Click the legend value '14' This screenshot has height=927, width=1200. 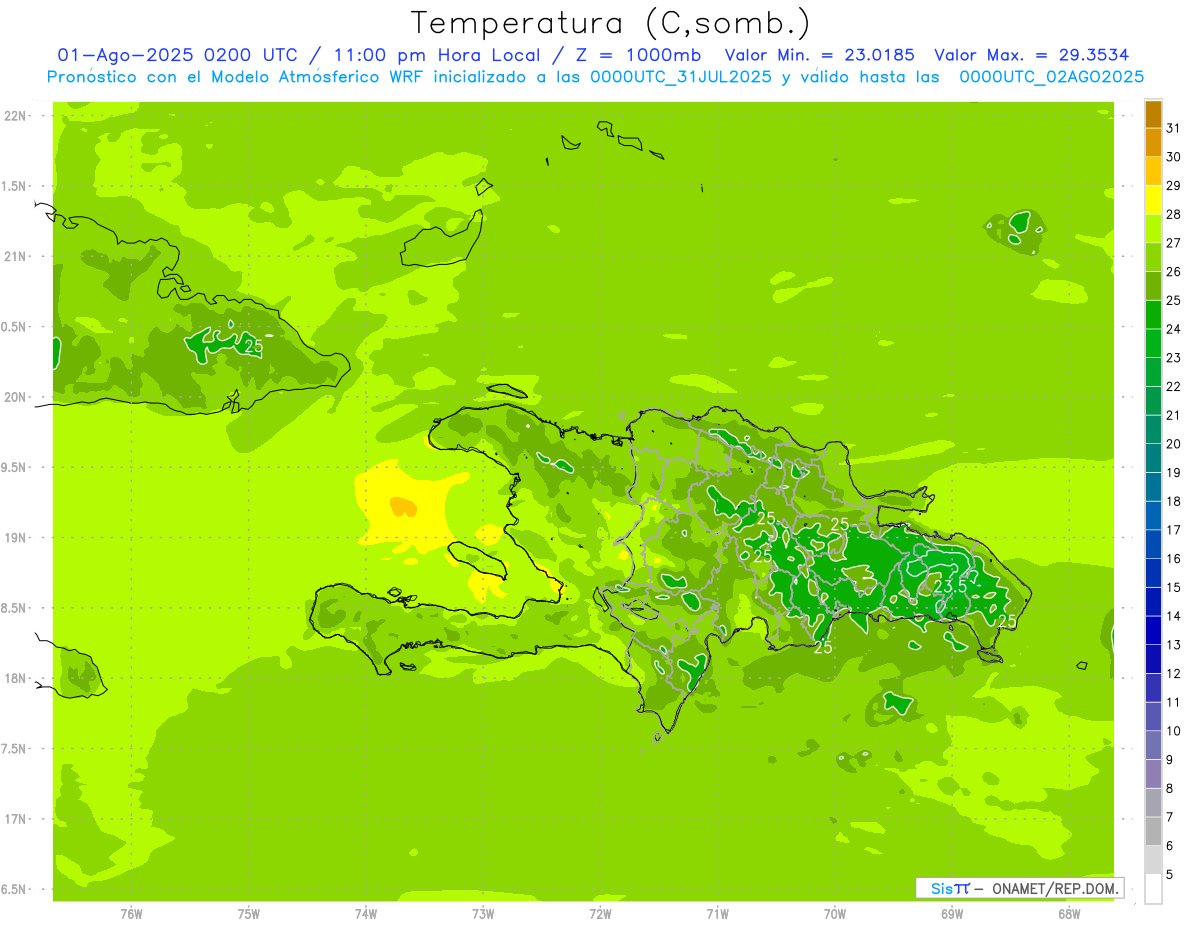[x=1174, y=616]
